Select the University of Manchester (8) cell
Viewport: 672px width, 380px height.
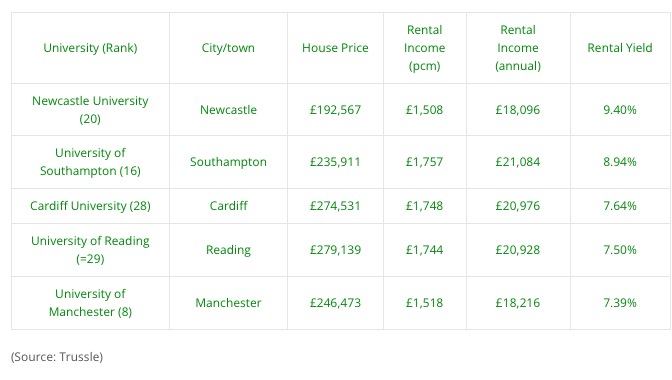[90, 303]
